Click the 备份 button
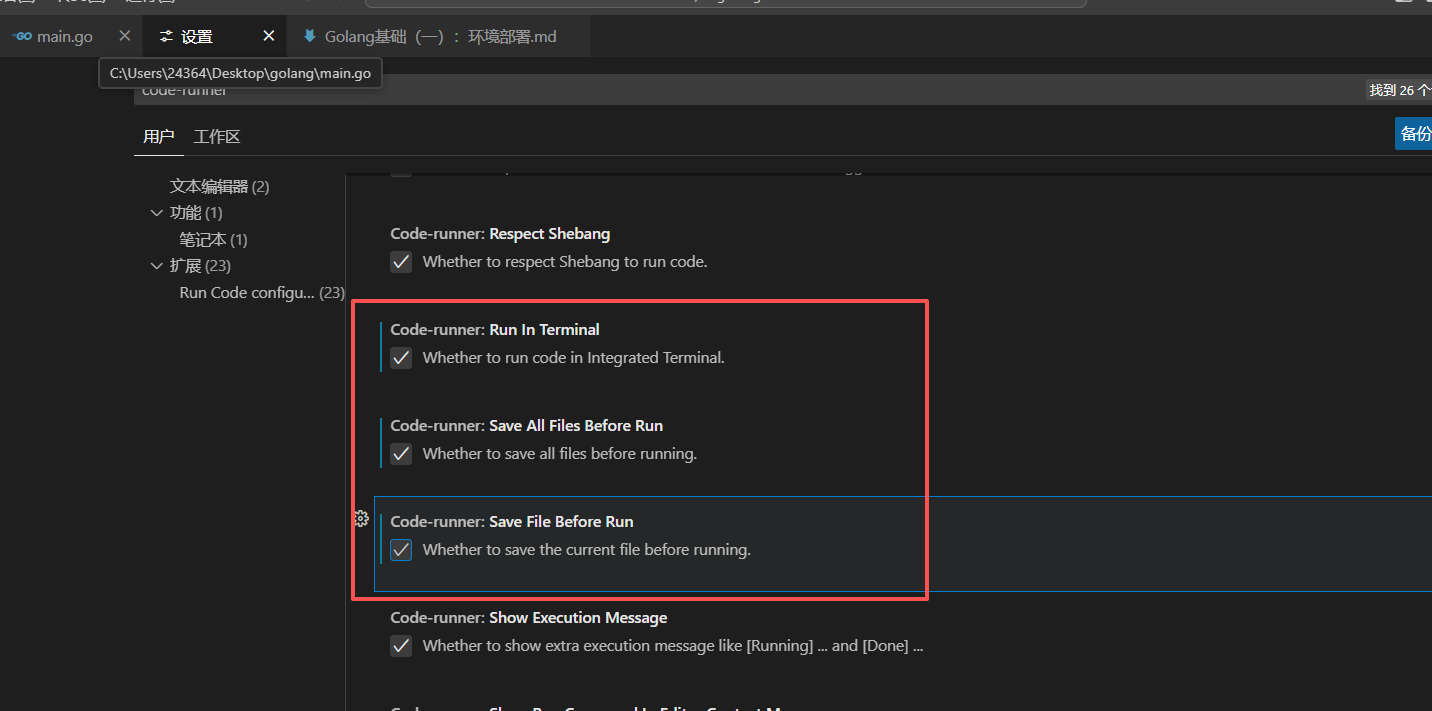This screenshot has width=1432, height=711. coord(1414,134)
